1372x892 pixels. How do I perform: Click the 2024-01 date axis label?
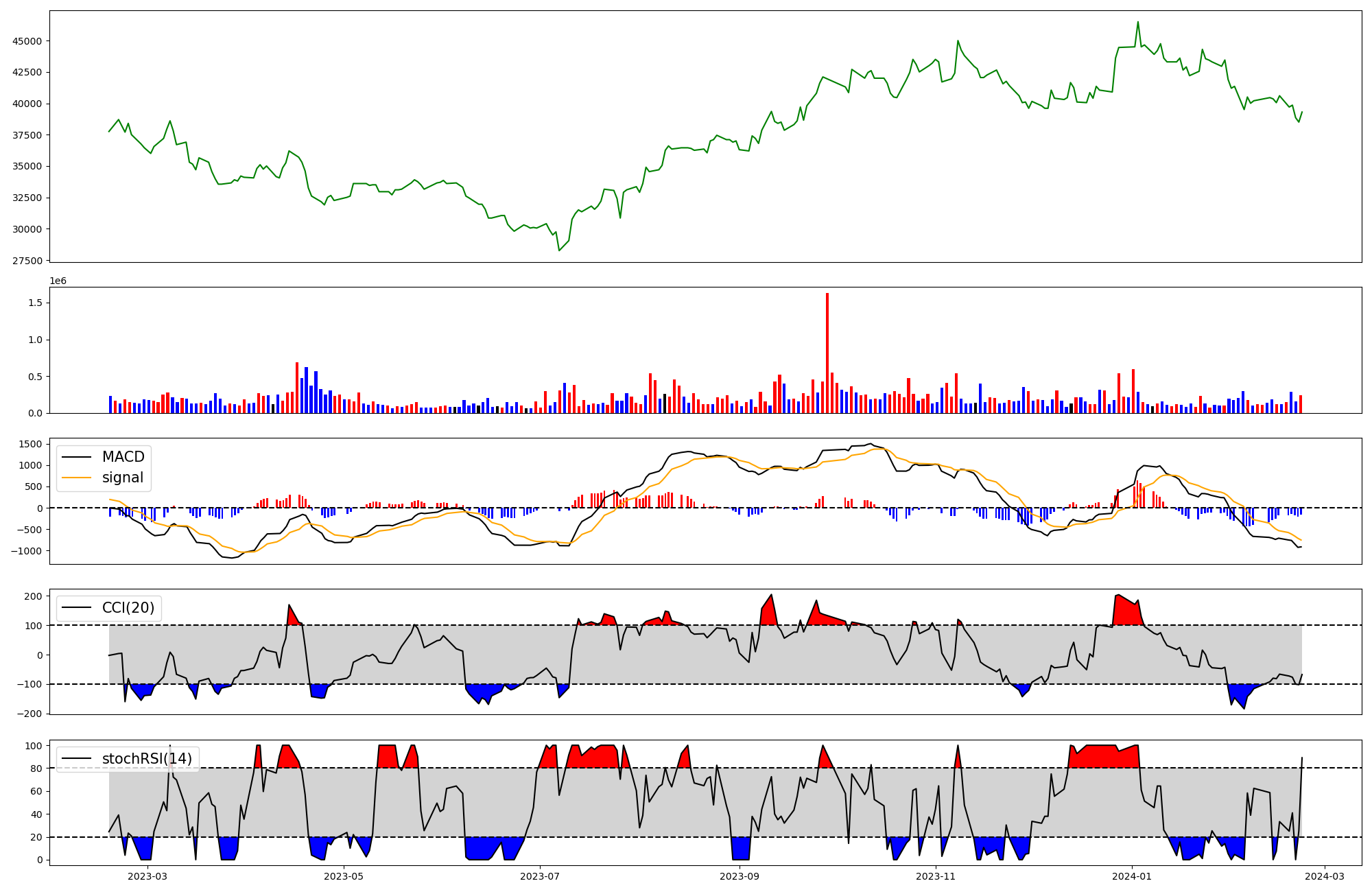[1132, 876]
